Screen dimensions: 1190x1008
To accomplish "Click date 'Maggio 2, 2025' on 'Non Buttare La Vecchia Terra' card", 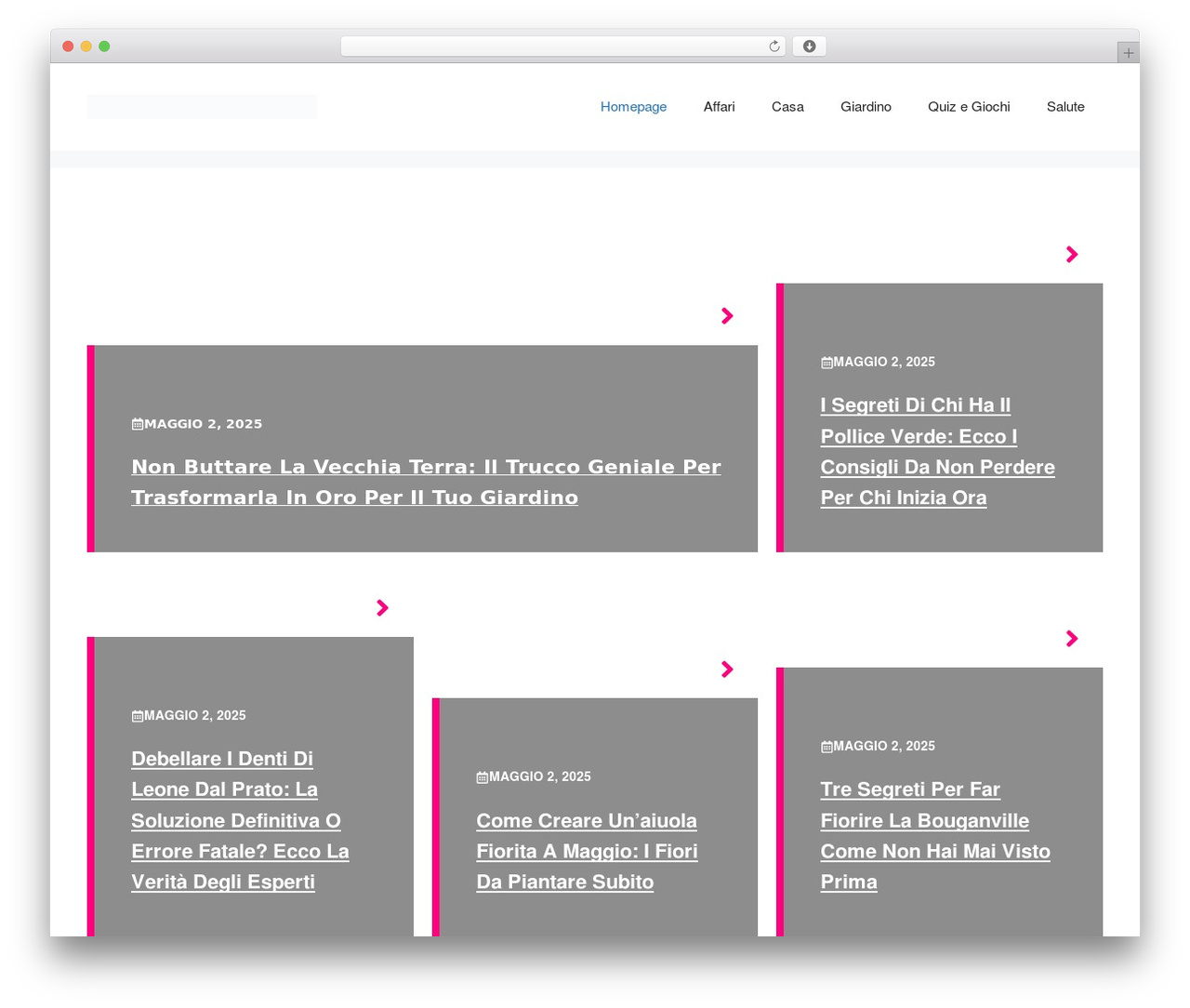I will [203, 424].
